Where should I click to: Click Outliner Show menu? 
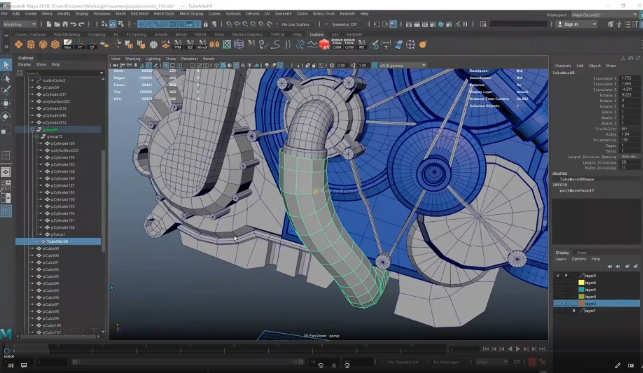pyautogui.click(x=41, y=64)
